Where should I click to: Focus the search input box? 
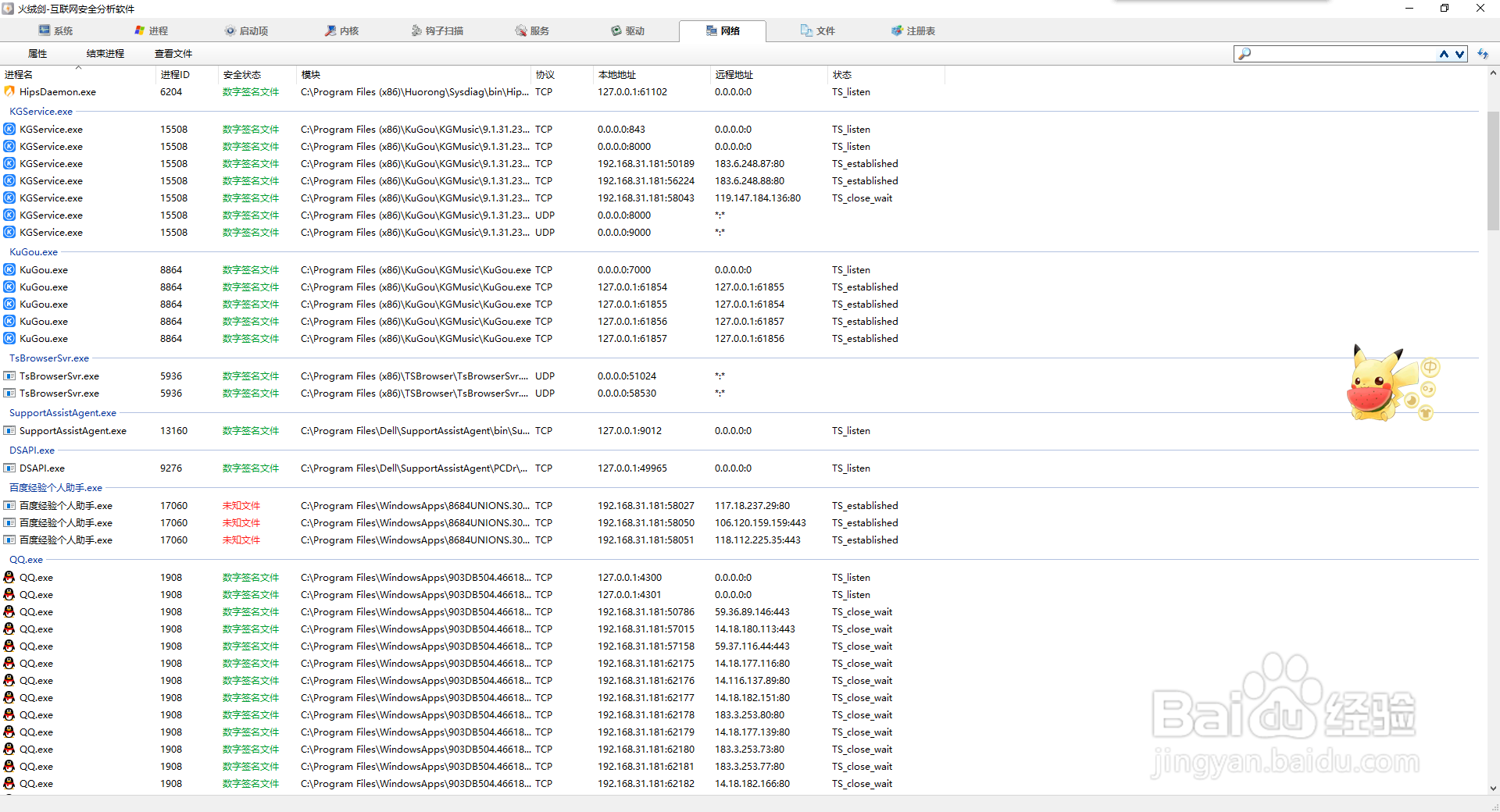pyautogui.click(x=1344, y=54)
